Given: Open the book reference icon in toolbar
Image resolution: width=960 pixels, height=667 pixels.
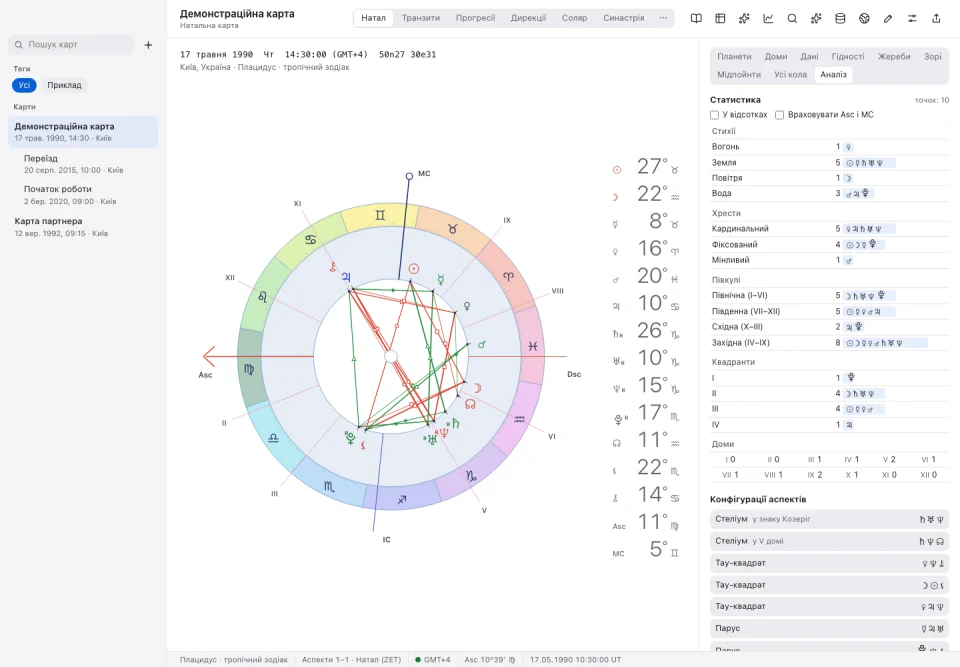Looking at the screenshot, I should point(696,18).
